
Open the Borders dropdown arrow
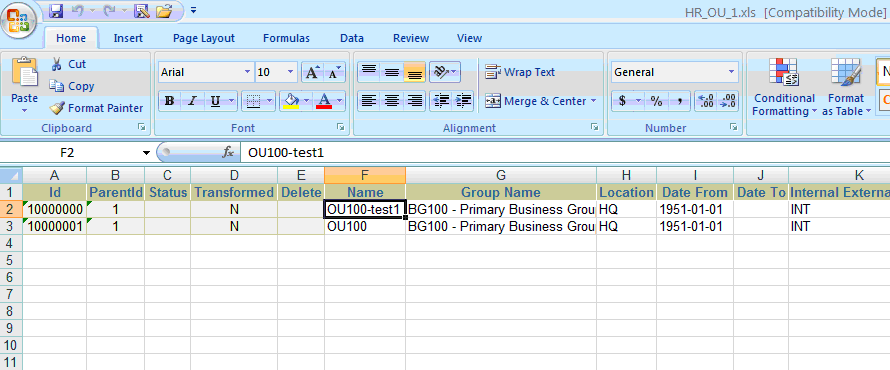coord(270,102)
